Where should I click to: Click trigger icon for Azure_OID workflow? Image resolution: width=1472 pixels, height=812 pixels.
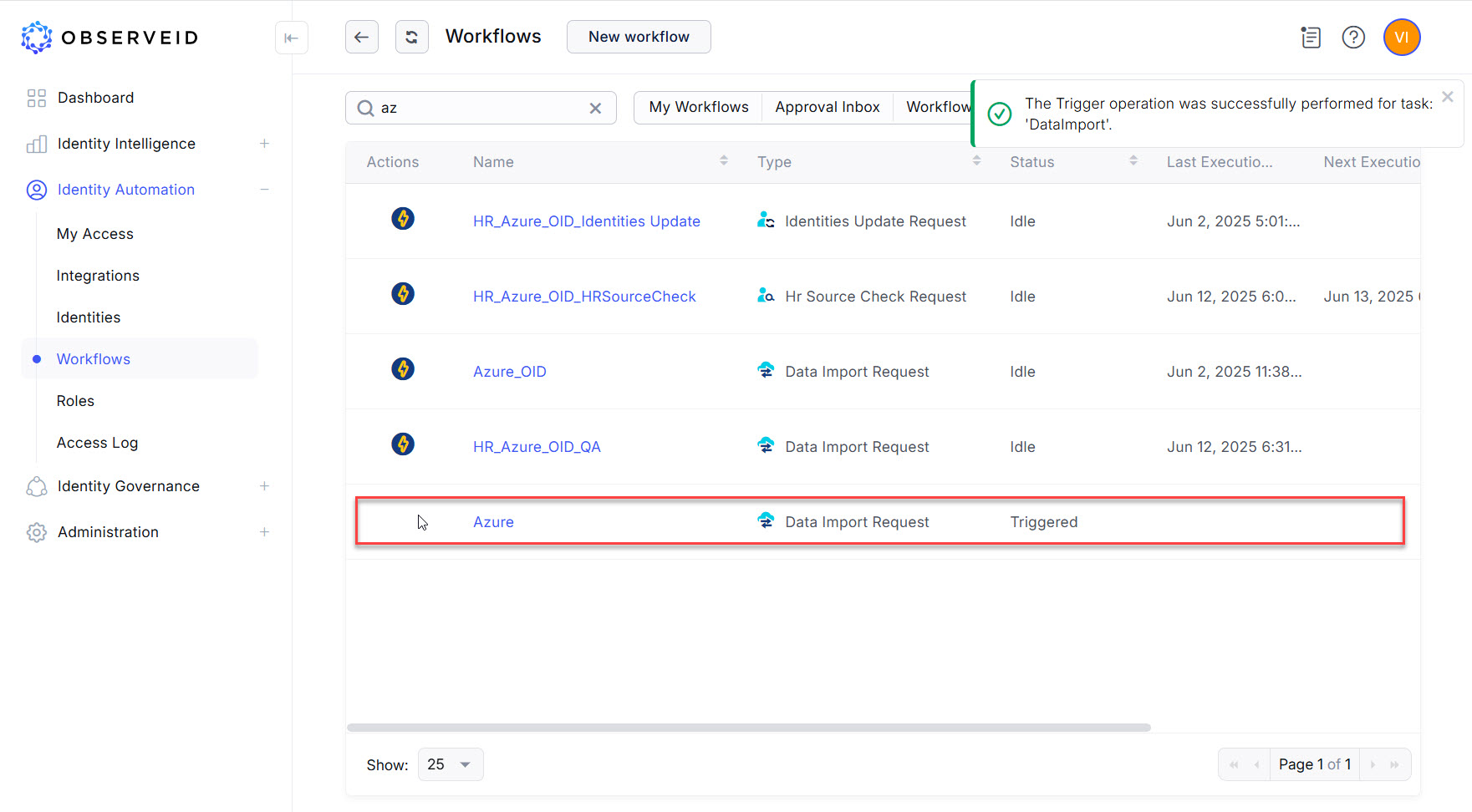tap(403, 369)
